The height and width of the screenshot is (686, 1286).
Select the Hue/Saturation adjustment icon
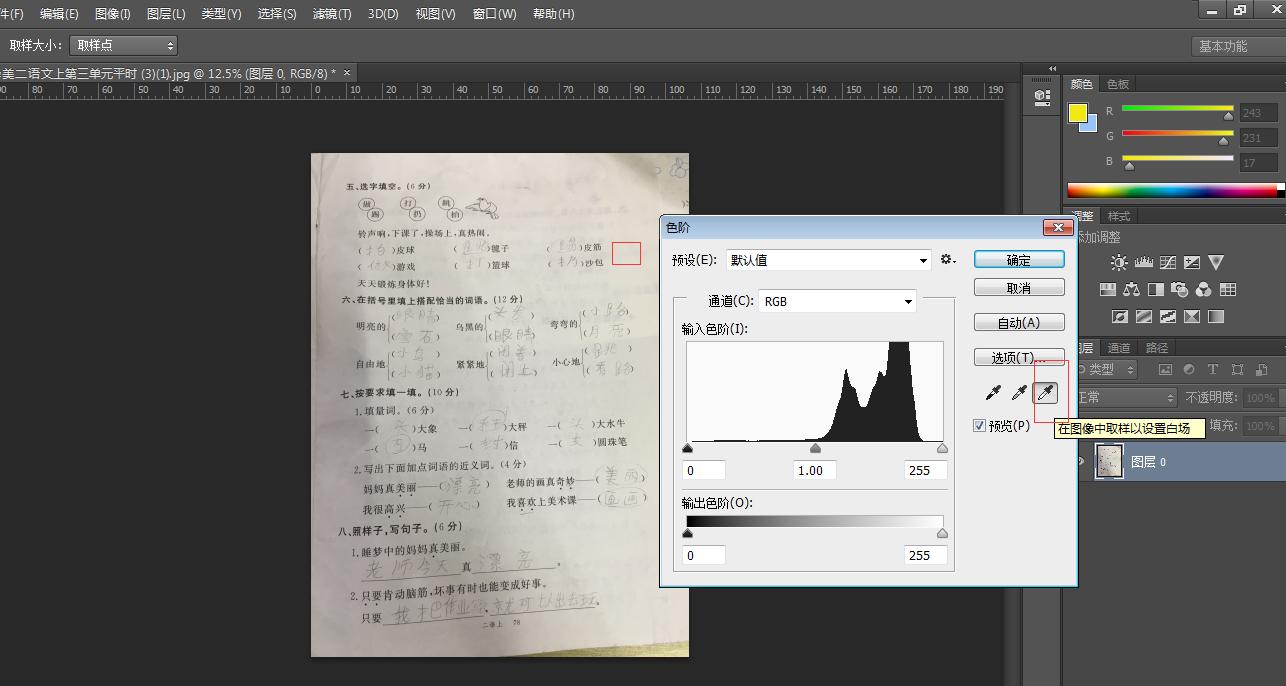click(x=1108, y=290)
